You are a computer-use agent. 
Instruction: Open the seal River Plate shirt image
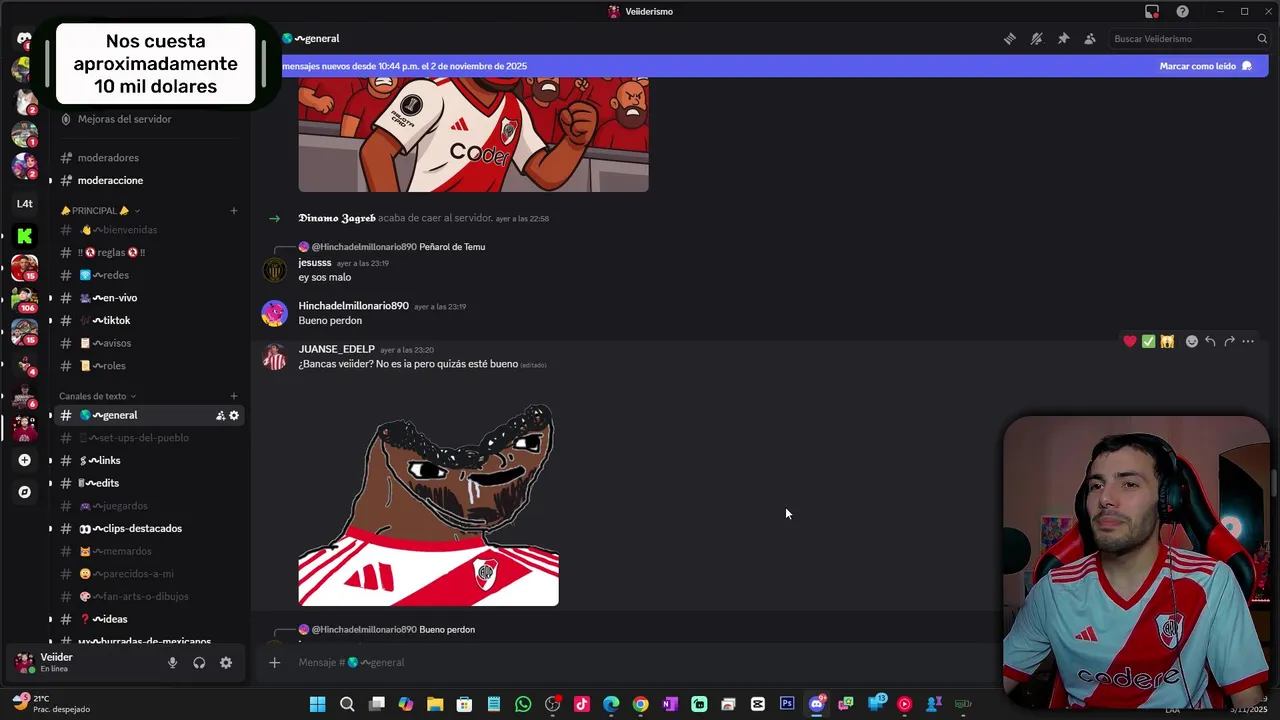(428, 505)
